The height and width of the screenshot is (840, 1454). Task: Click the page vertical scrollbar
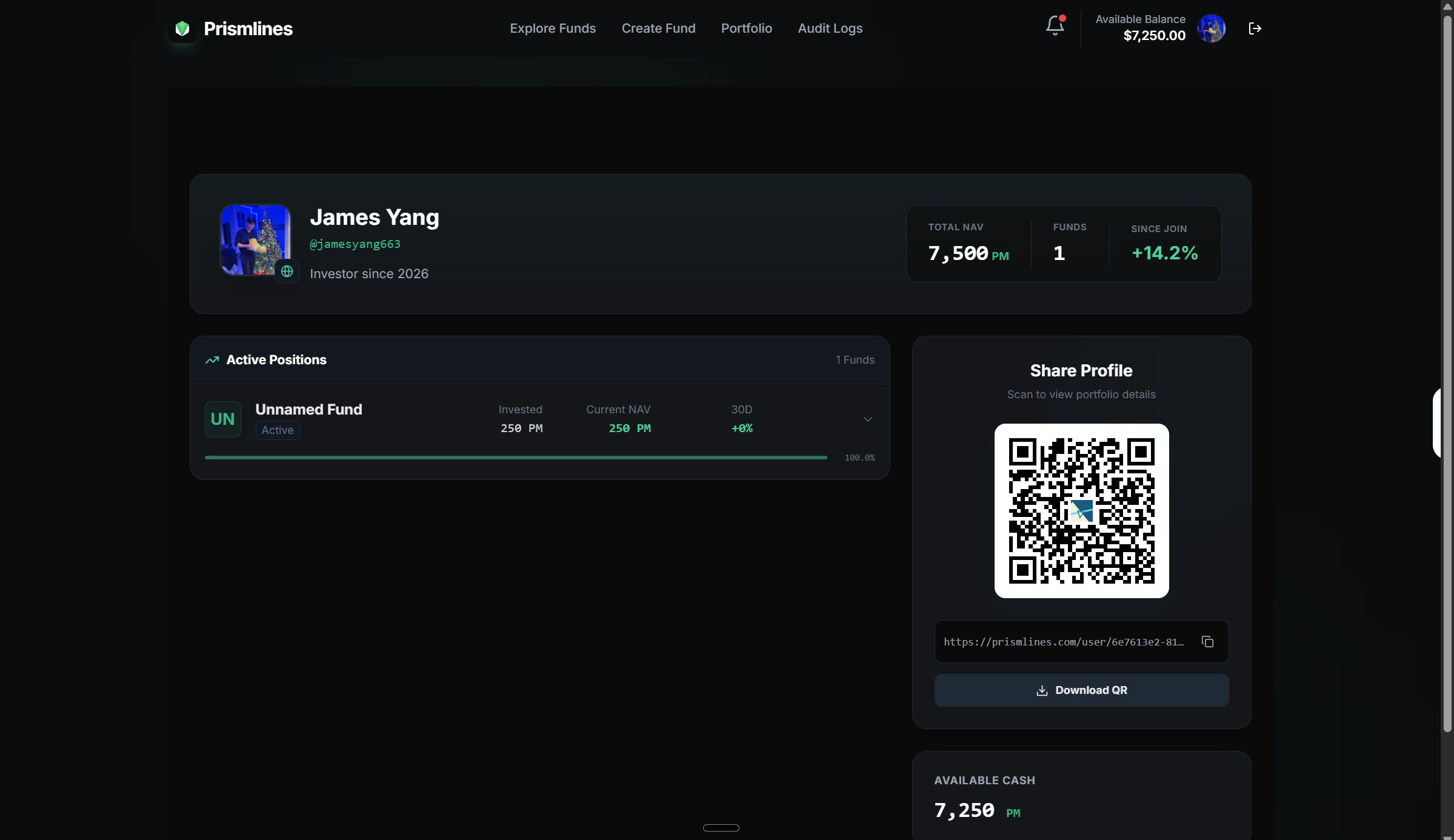pyautogui.click(x=1447, y=364)
